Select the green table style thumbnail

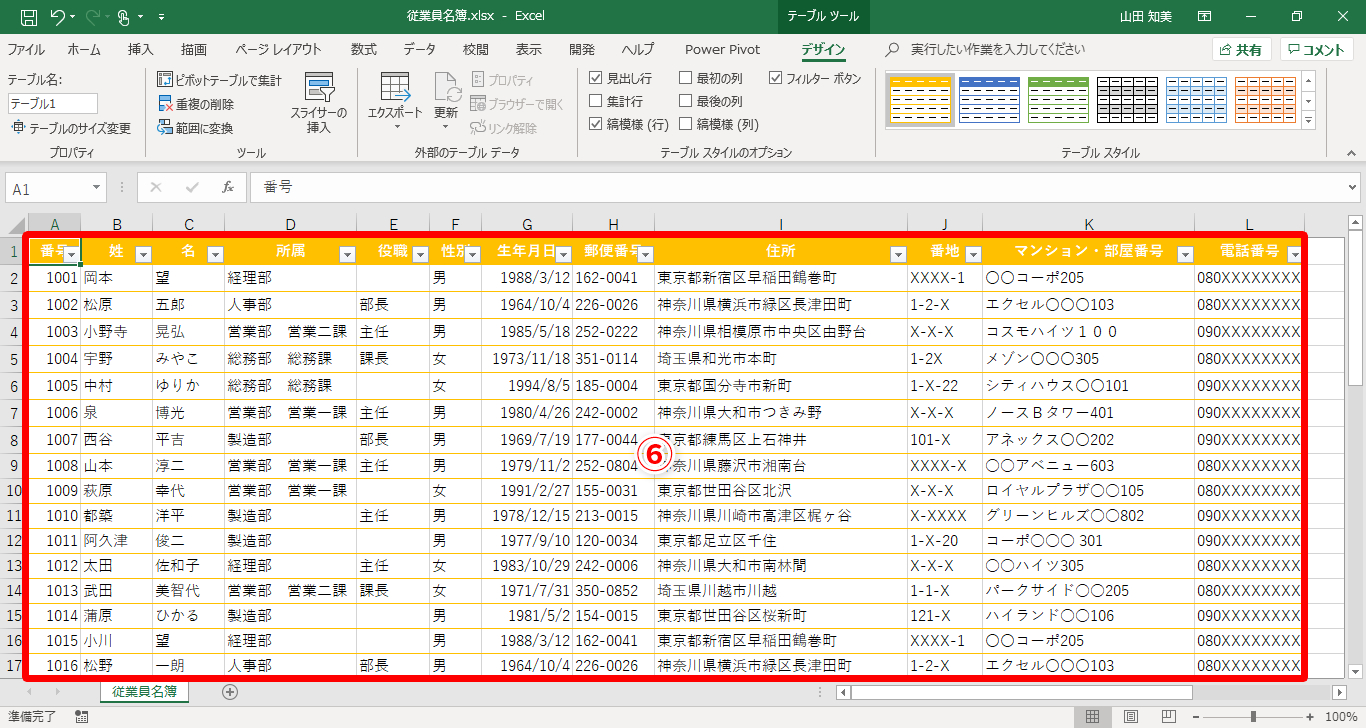pyautogui.click(x=1058, y=100)
